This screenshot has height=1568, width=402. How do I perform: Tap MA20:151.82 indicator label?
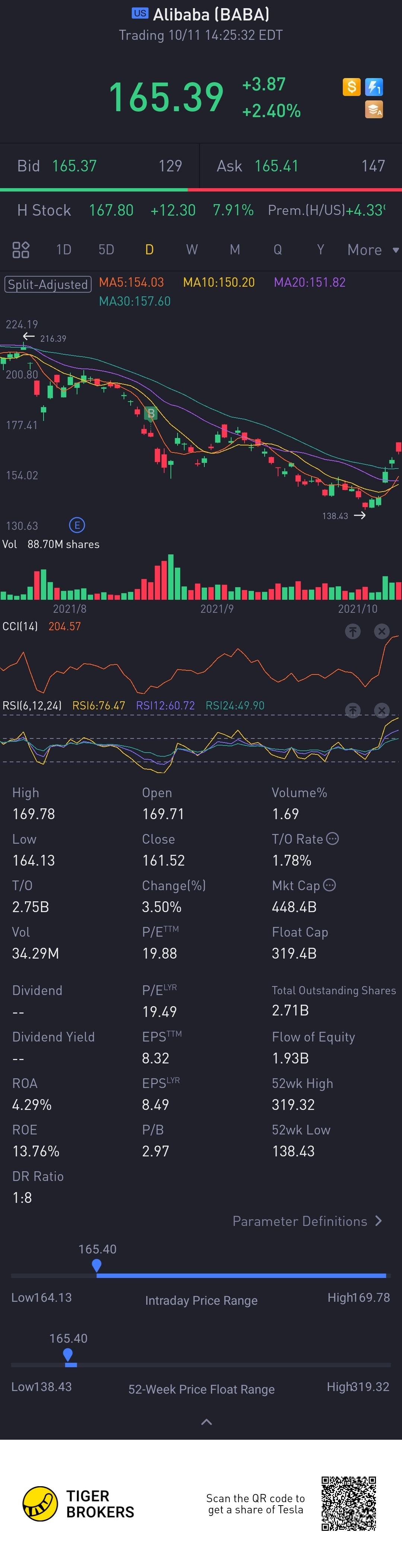coord(309,283)
